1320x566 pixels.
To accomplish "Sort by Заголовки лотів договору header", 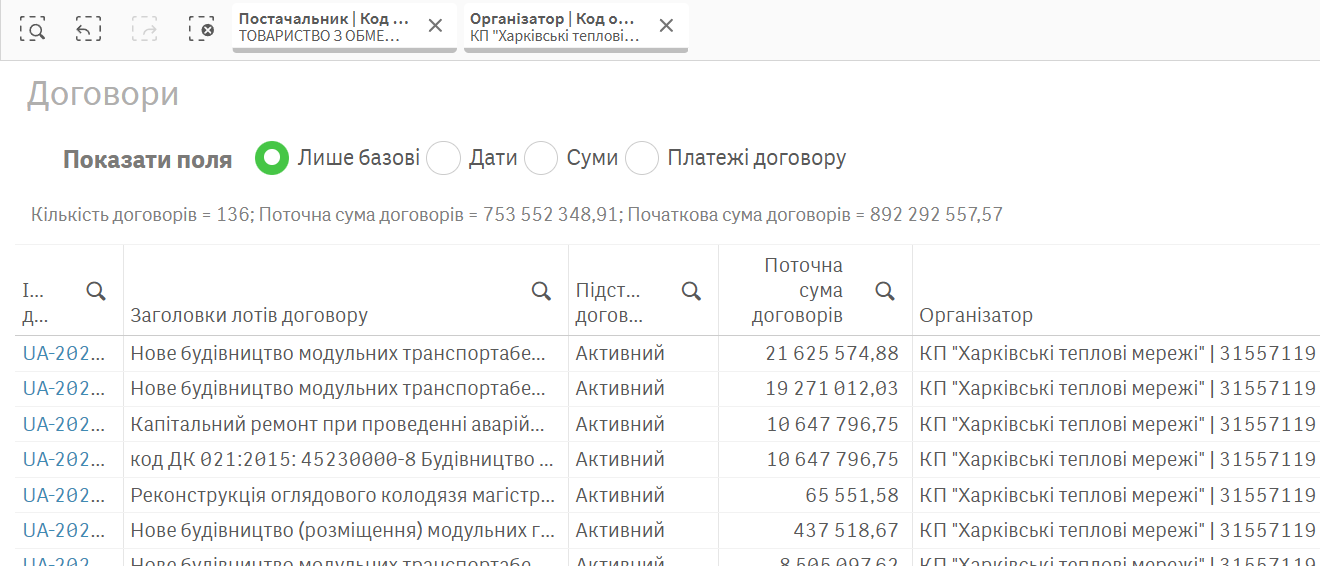I will pos(249,316).
